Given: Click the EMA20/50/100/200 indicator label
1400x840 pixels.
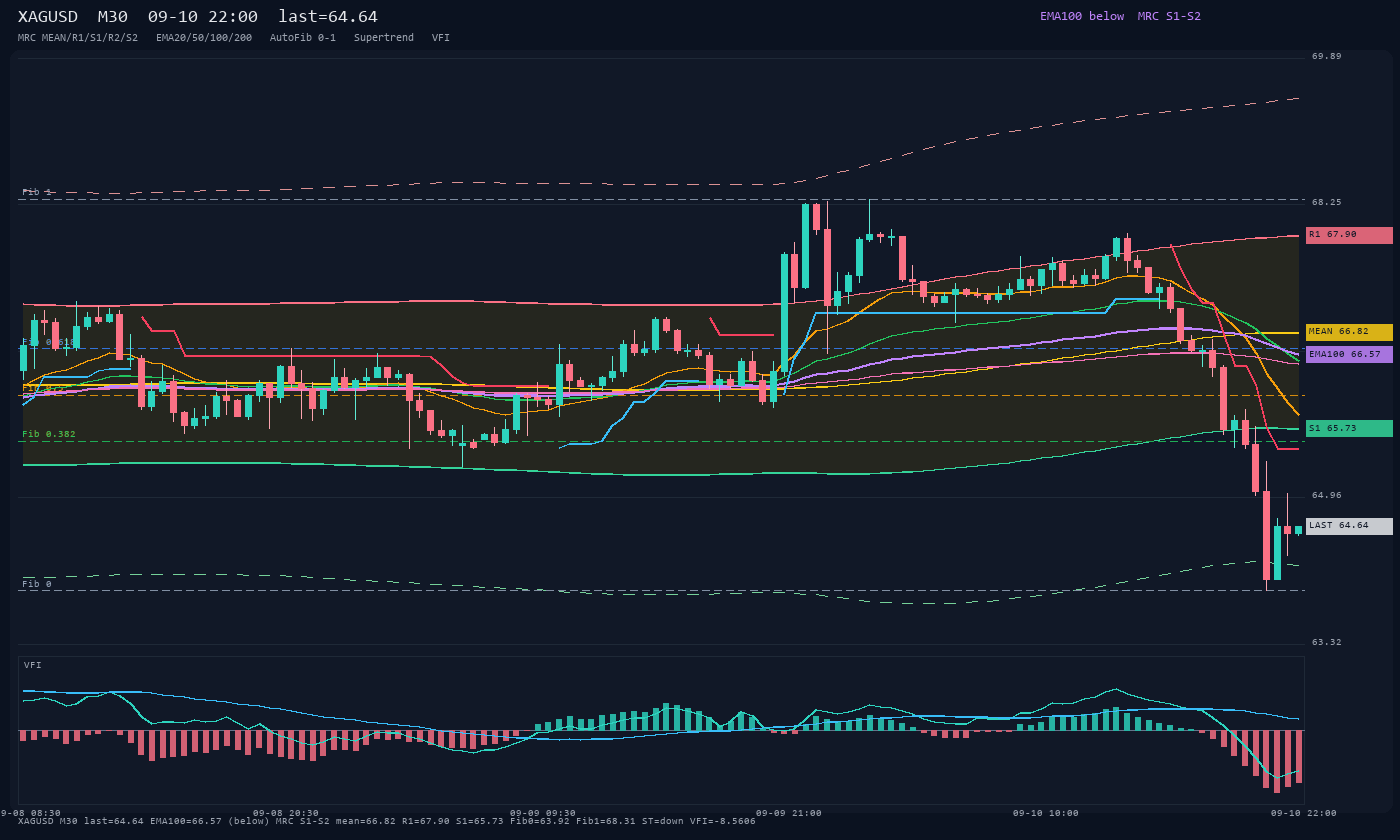Looking at the screenshot, I should pos(204,37).
